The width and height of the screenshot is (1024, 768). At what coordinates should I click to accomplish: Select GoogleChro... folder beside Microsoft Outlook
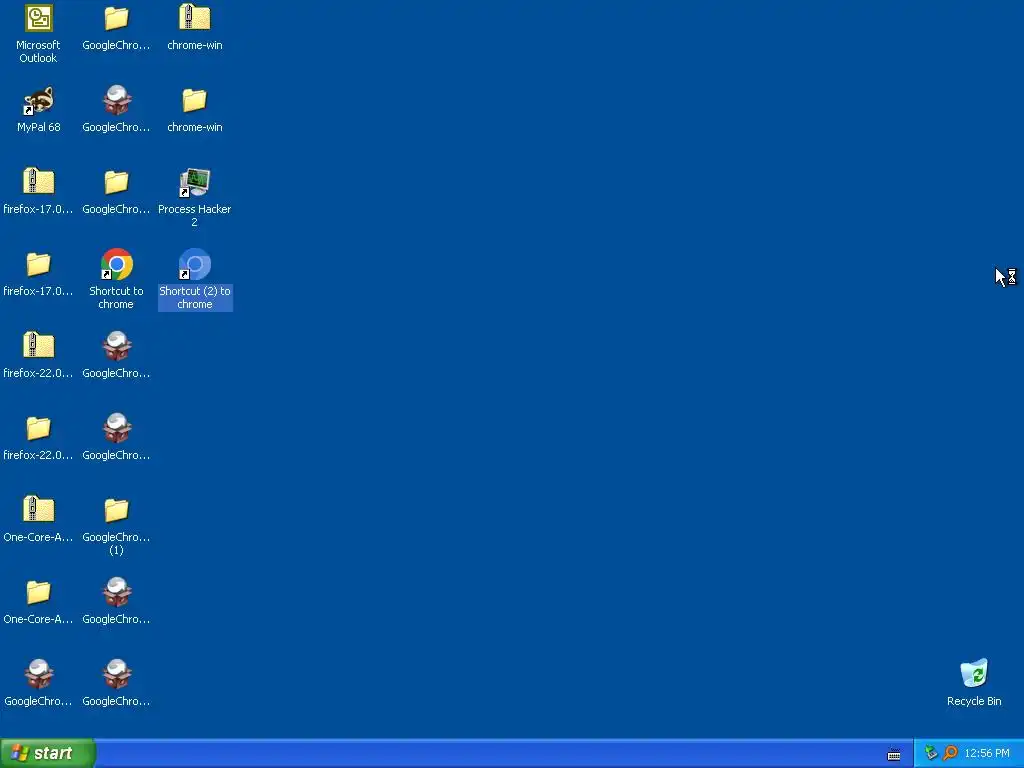[x=116, y=19]
